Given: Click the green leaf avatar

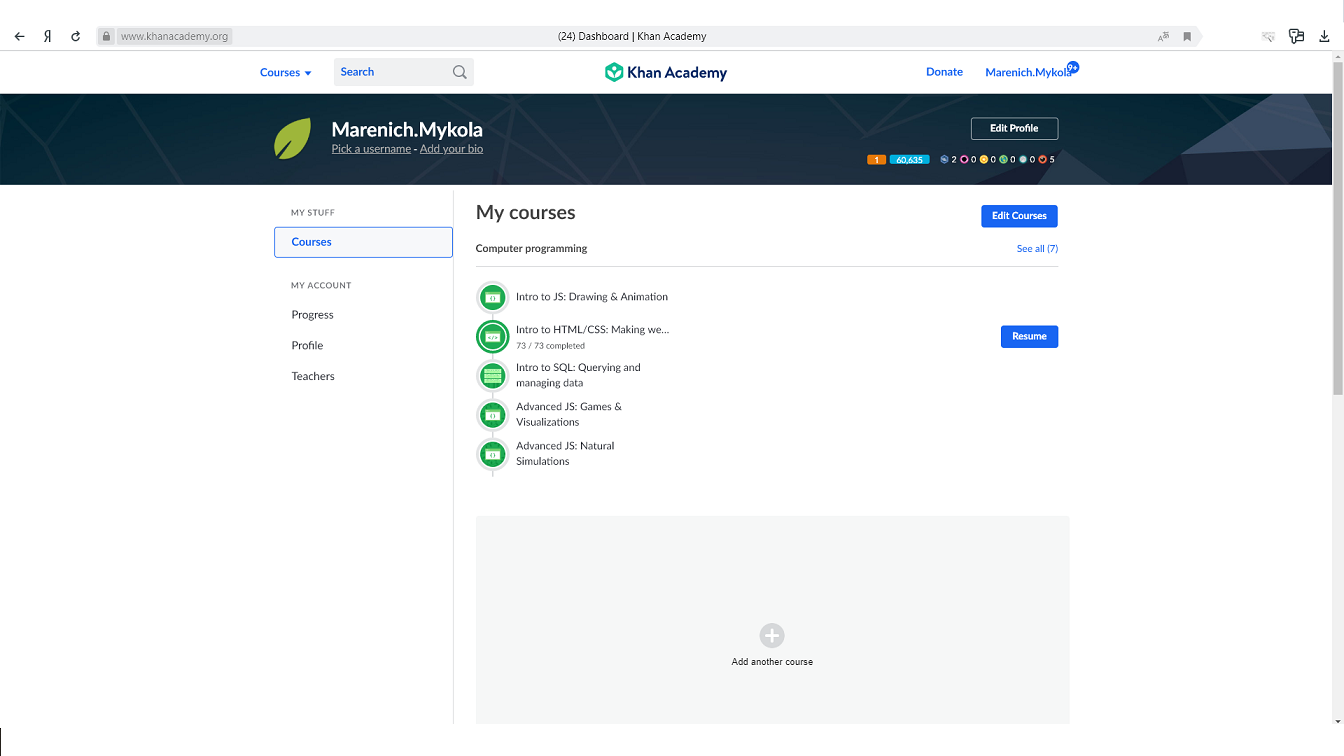Looking at the screenshot, I should tap(292, 139).
